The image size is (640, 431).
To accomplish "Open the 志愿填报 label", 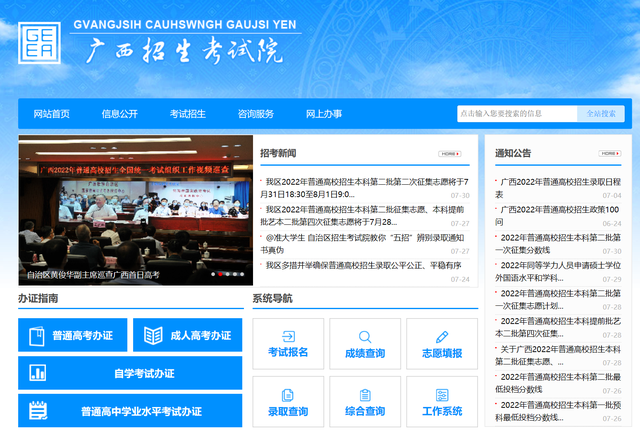I will point(442,353).
